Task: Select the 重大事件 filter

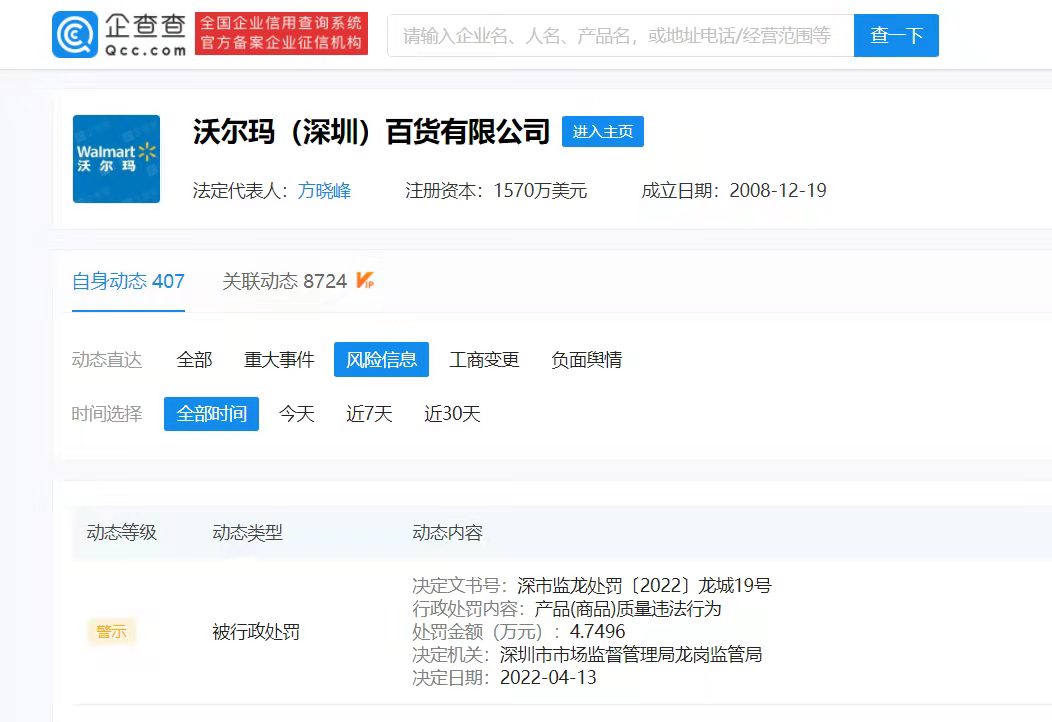Action: [x=279, y=360]
